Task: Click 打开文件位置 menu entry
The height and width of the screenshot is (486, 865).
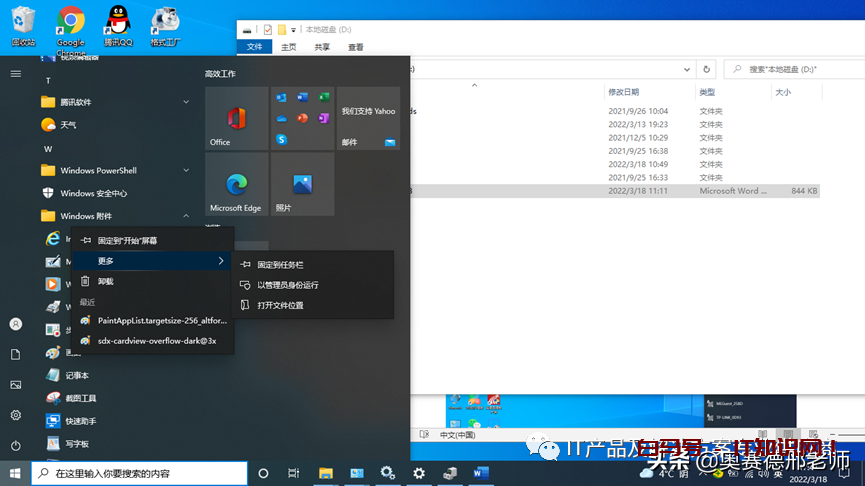Action: (x=280, y=305)
